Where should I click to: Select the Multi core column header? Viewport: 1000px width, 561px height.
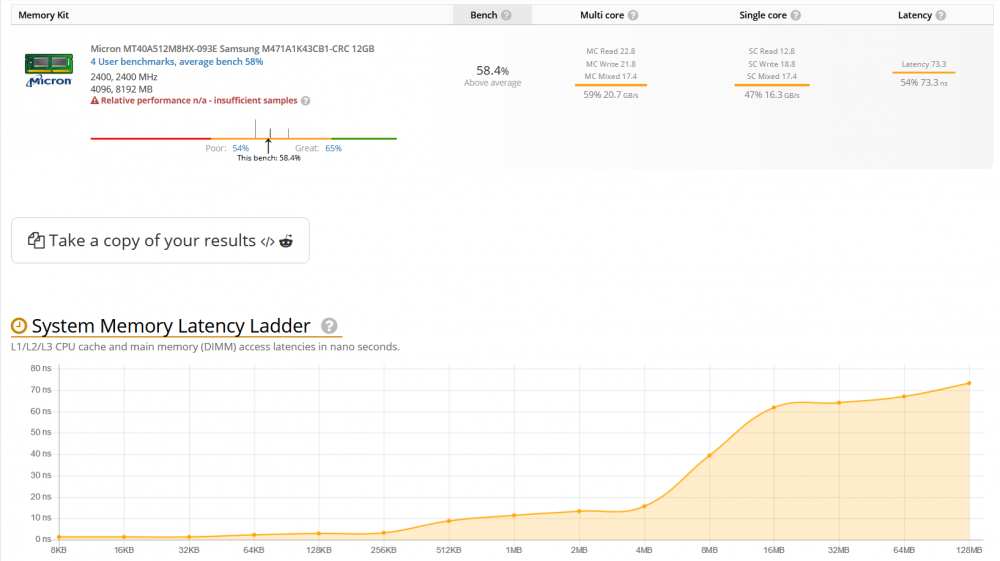[x=603, y=16]
